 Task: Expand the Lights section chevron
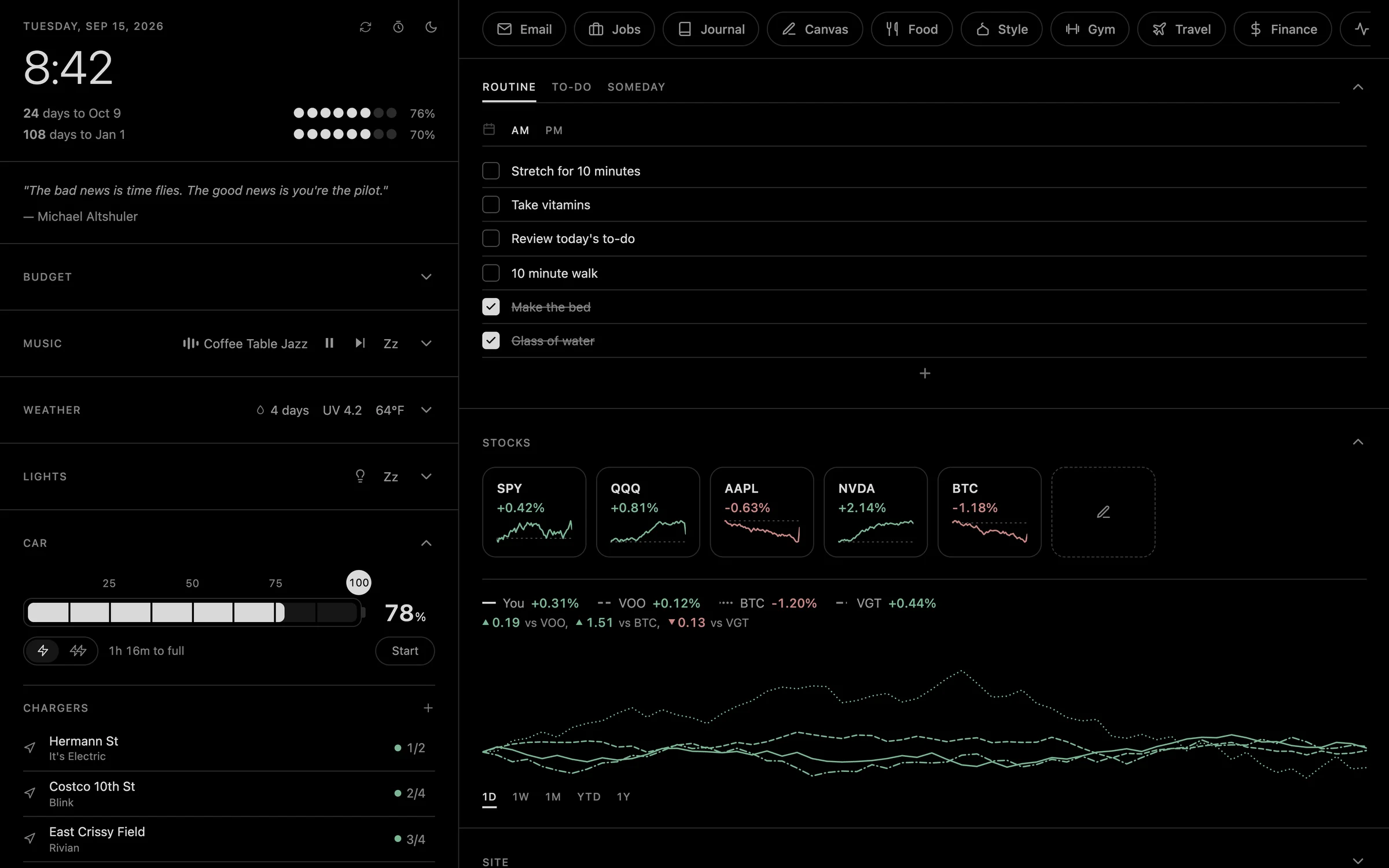pos(426,476)
